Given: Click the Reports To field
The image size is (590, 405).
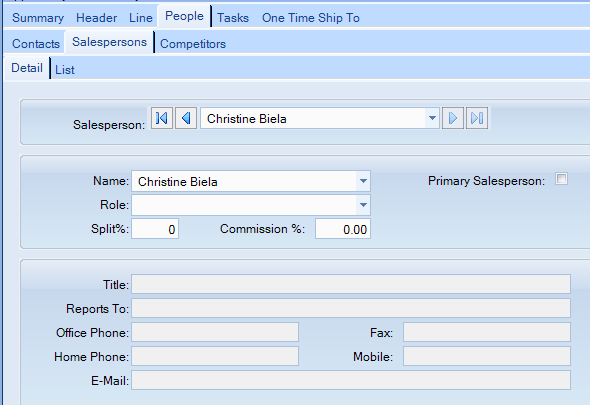Looking at the screenshot, I should (351, 308).
